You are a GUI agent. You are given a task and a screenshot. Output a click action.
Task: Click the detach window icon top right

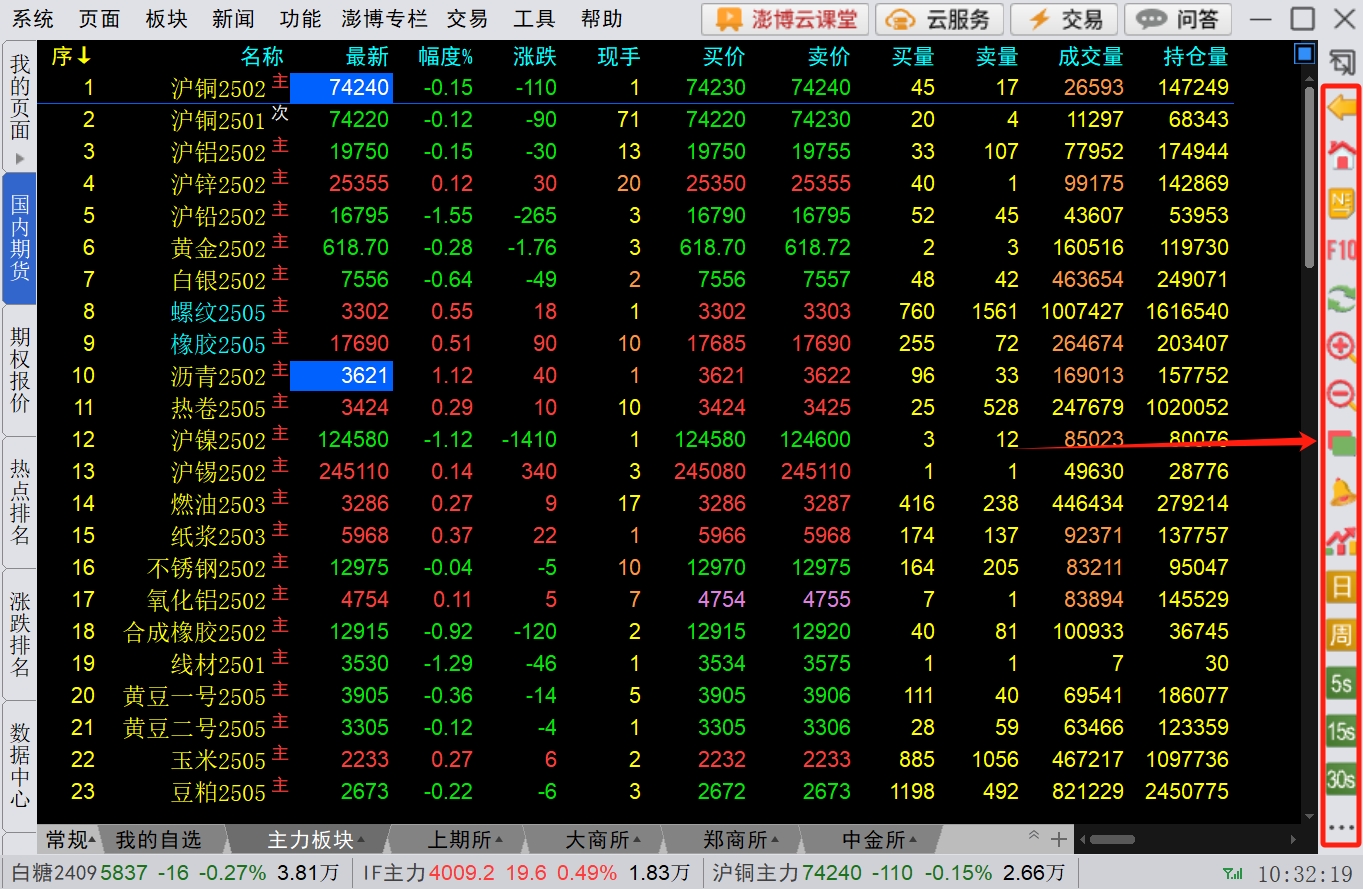tap(1341, 63)
